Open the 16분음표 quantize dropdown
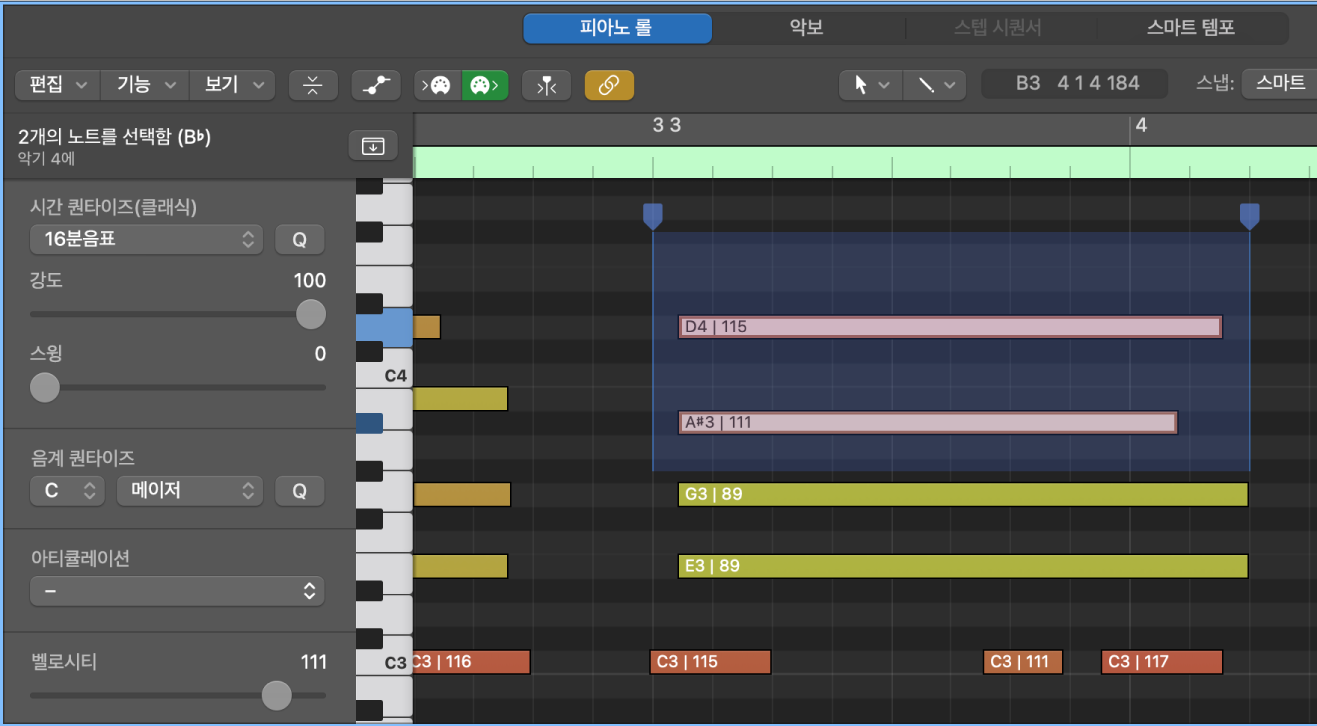The width and height of the screenshot is (1317, 726). (146, 240)
